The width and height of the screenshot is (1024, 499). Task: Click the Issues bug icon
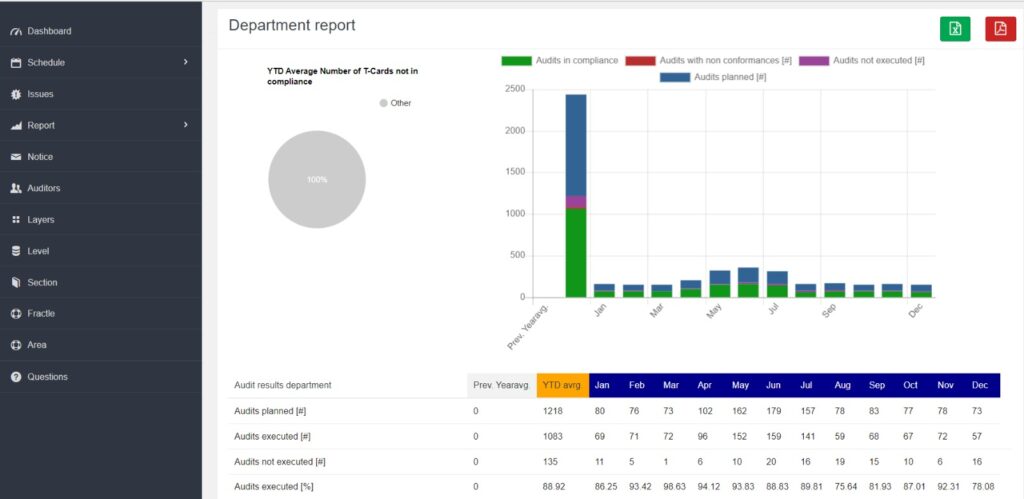(16, 94)
